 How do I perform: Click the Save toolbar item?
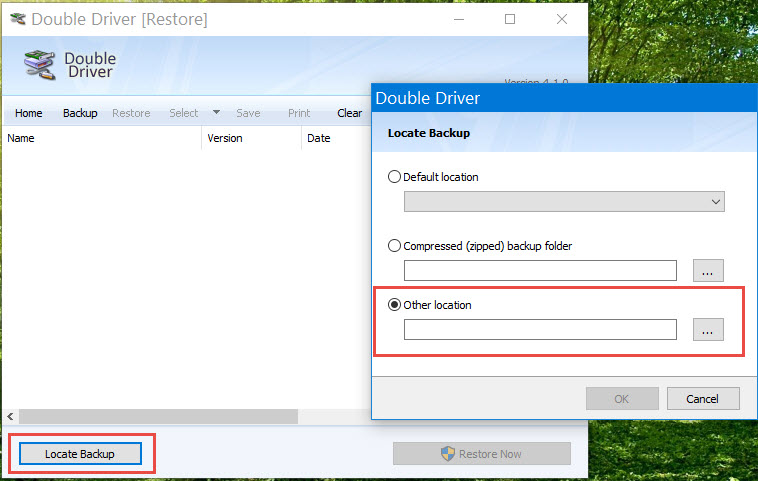pyautogui.click(x=248, y=113)
